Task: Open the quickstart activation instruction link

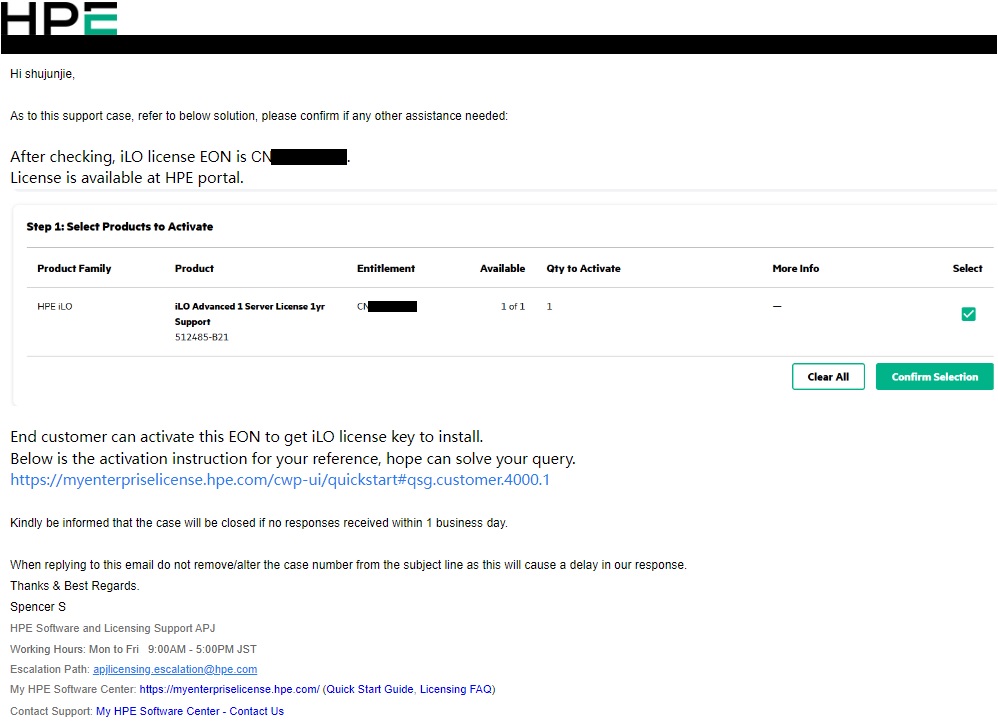Action: pos(279,480)
